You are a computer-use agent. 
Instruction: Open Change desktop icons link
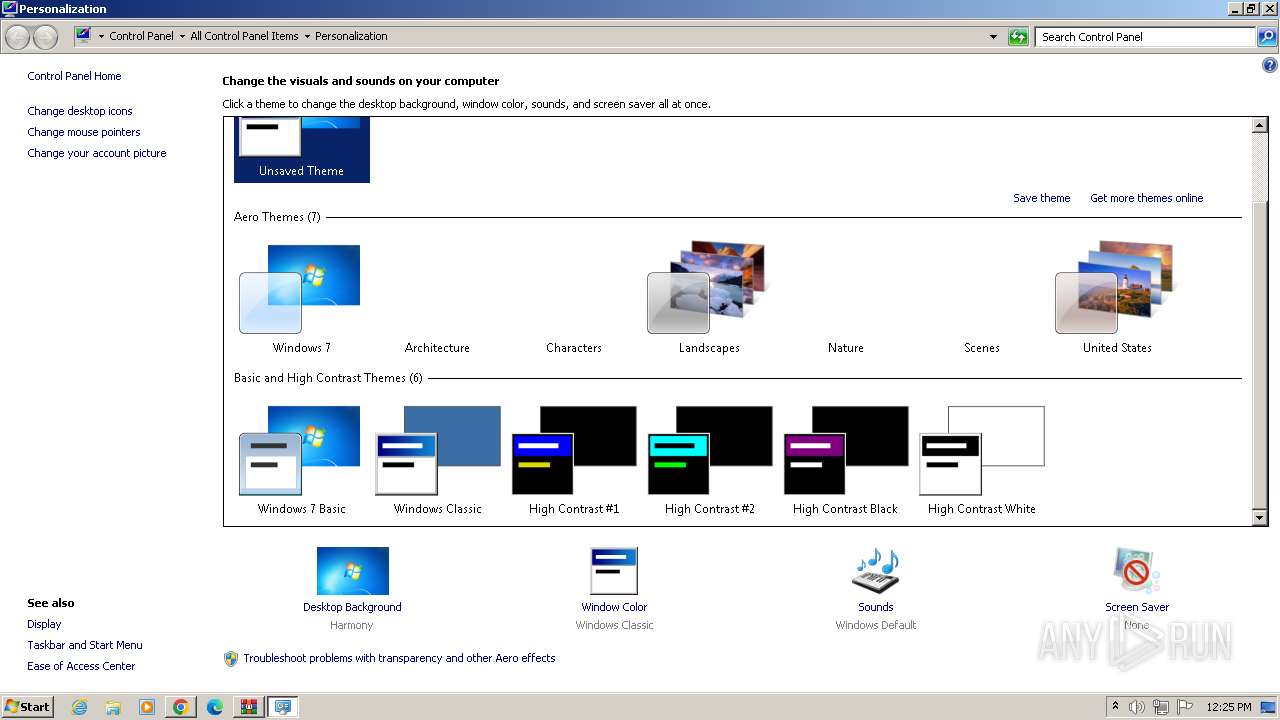coord(80,111)
